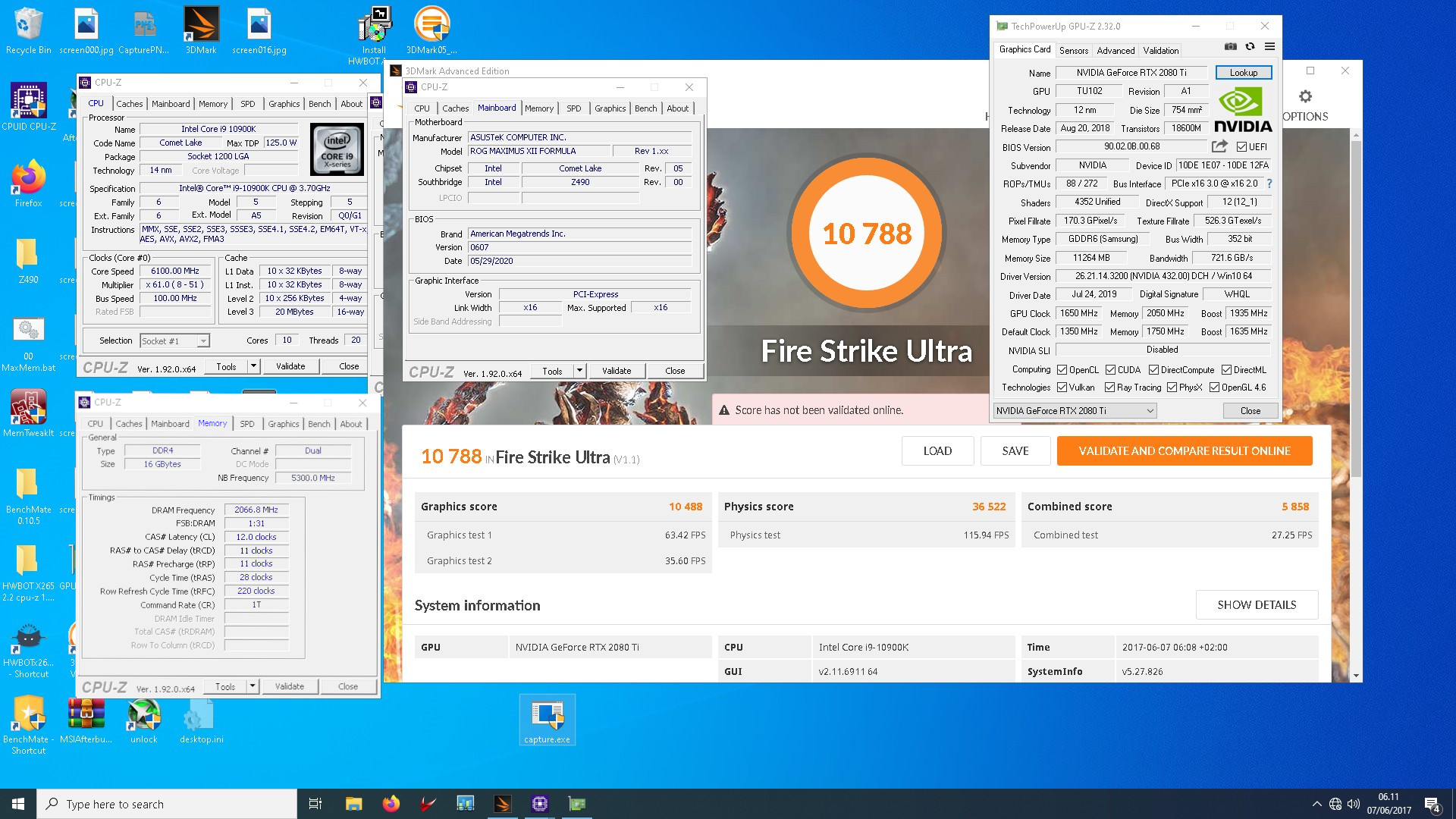
Task: Click Lookup button in GPU-Z
Action: tap(1243, 73)
